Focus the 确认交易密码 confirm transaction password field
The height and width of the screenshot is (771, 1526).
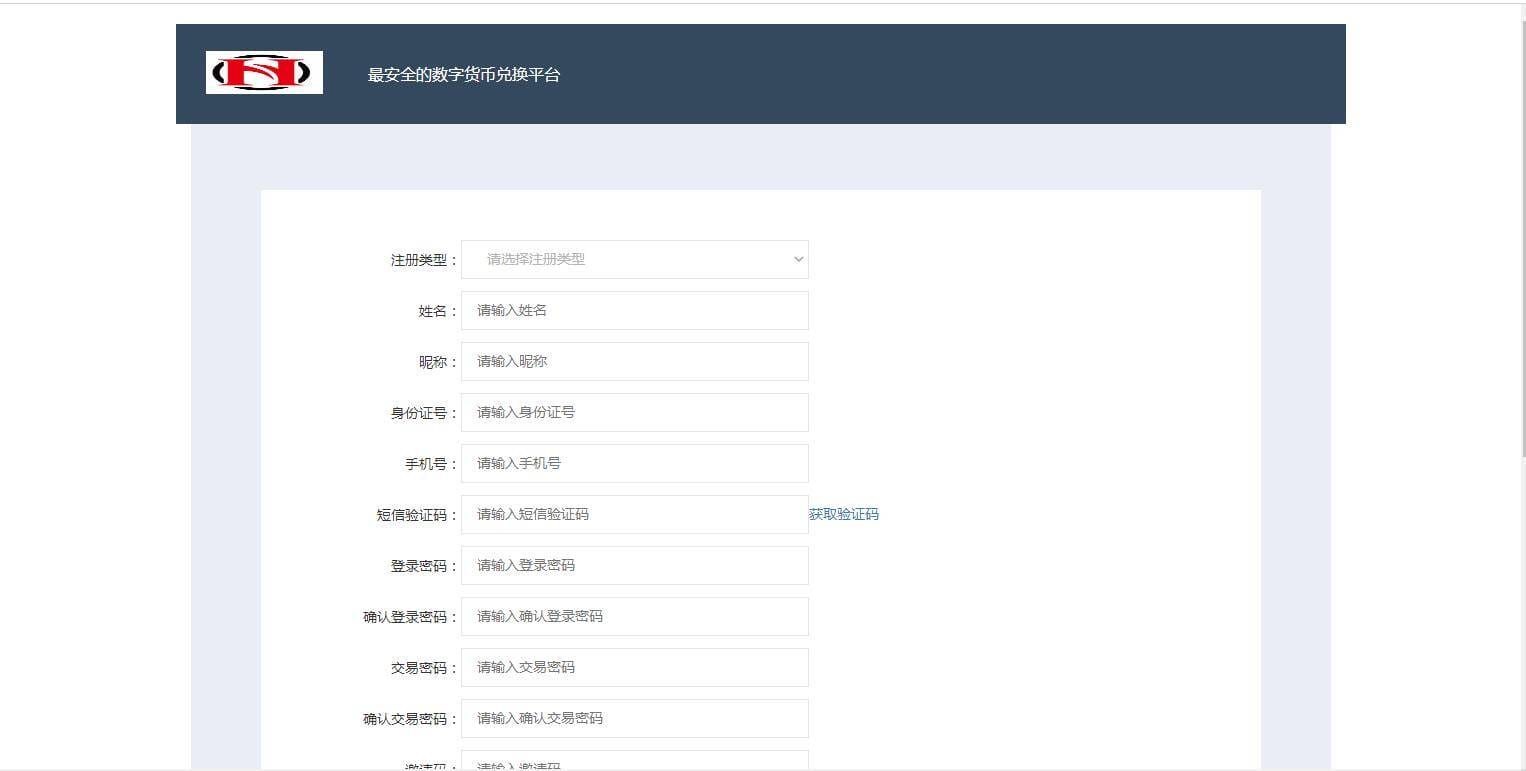click(634, 718)
